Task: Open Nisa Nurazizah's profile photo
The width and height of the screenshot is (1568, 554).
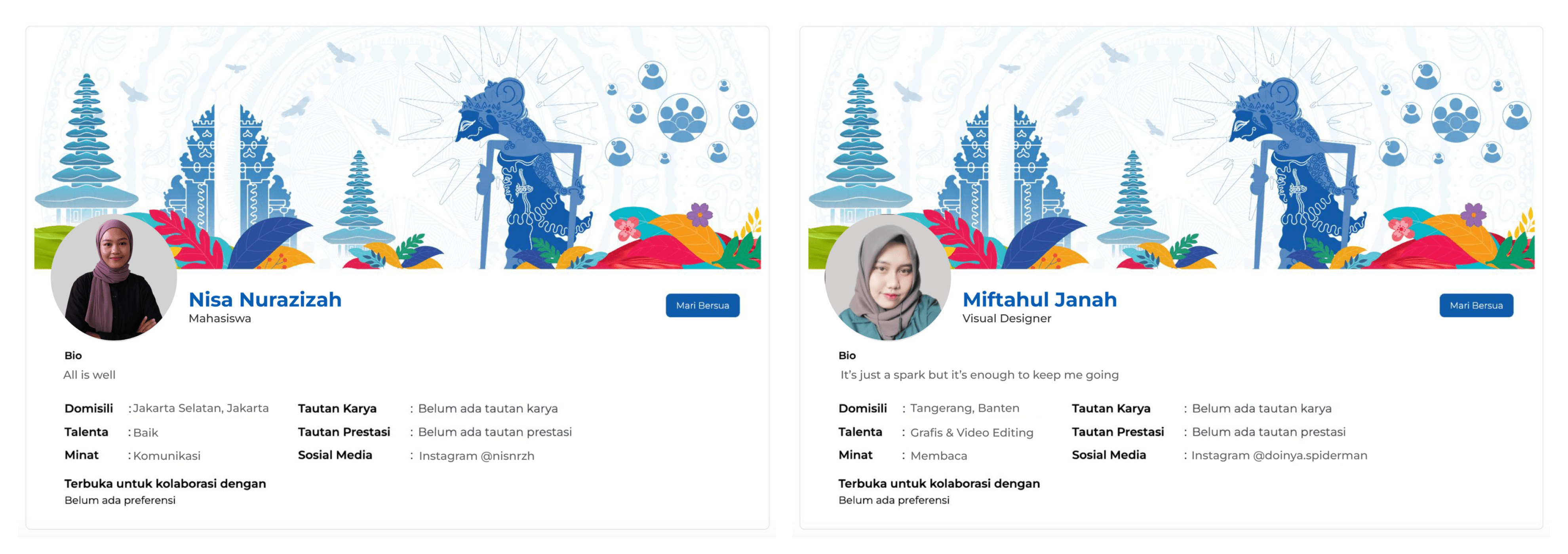Action: point(114,277)
